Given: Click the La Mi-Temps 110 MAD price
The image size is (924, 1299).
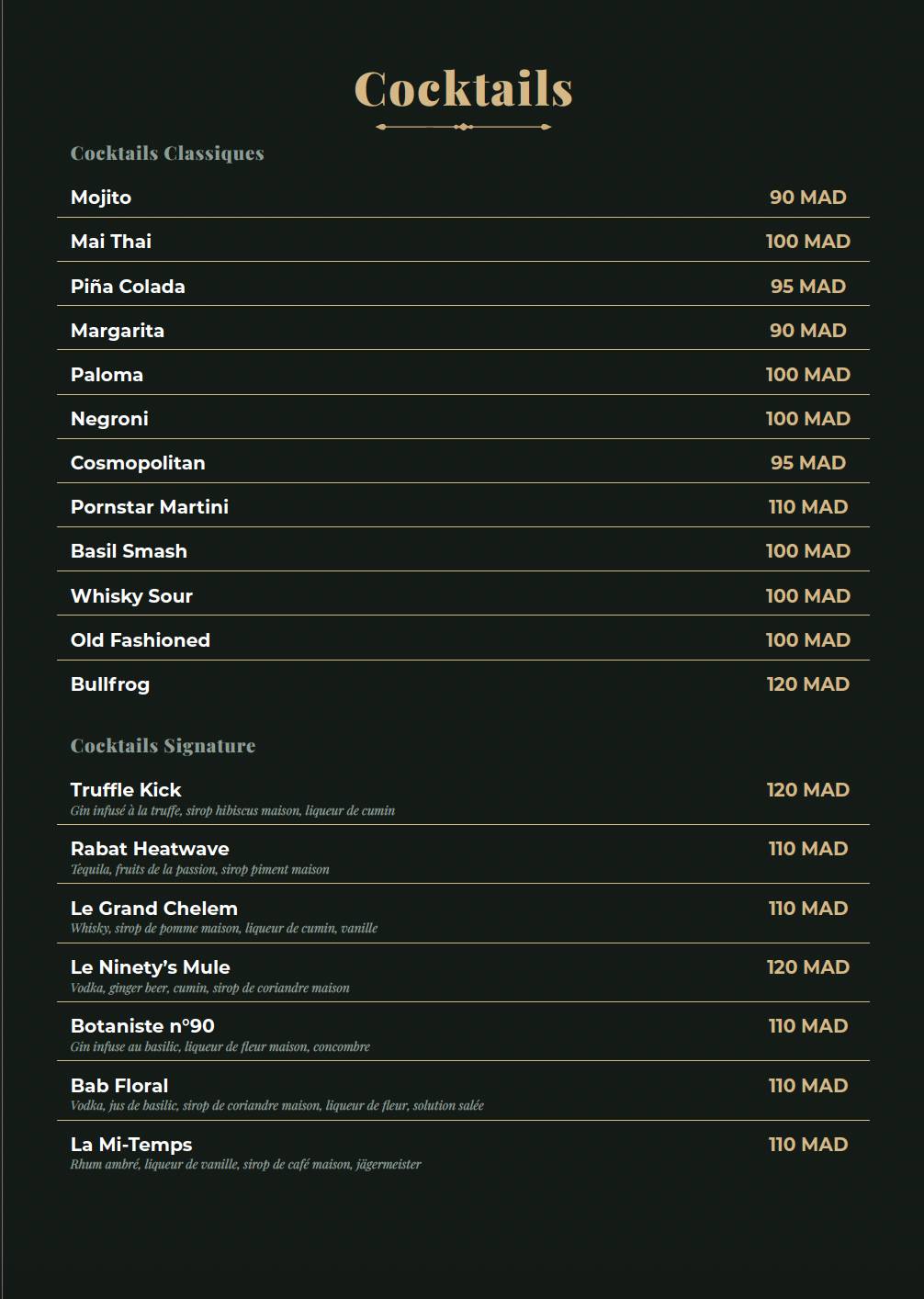Looking at the screenshot, I should pos(808,1145).
